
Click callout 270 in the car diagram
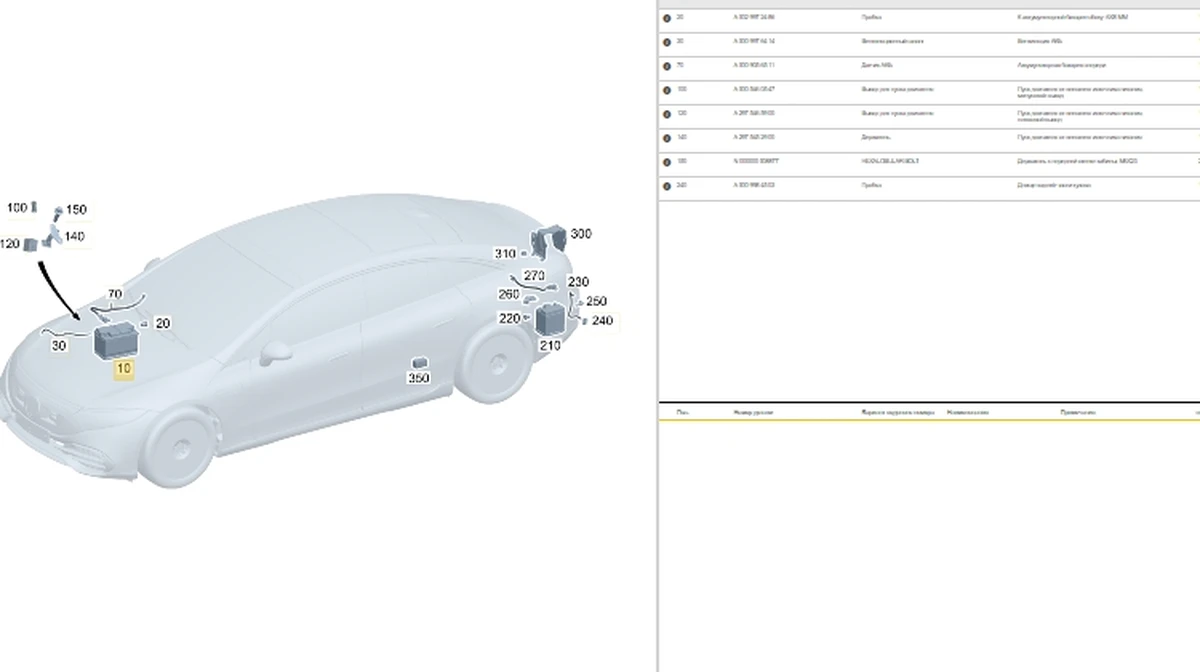[534, 275]
